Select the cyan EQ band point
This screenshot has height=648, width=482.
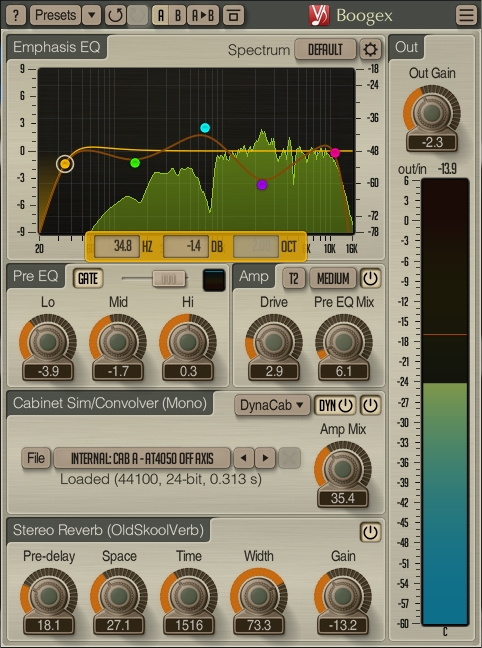pyautogui.click(x=205, y=128)
